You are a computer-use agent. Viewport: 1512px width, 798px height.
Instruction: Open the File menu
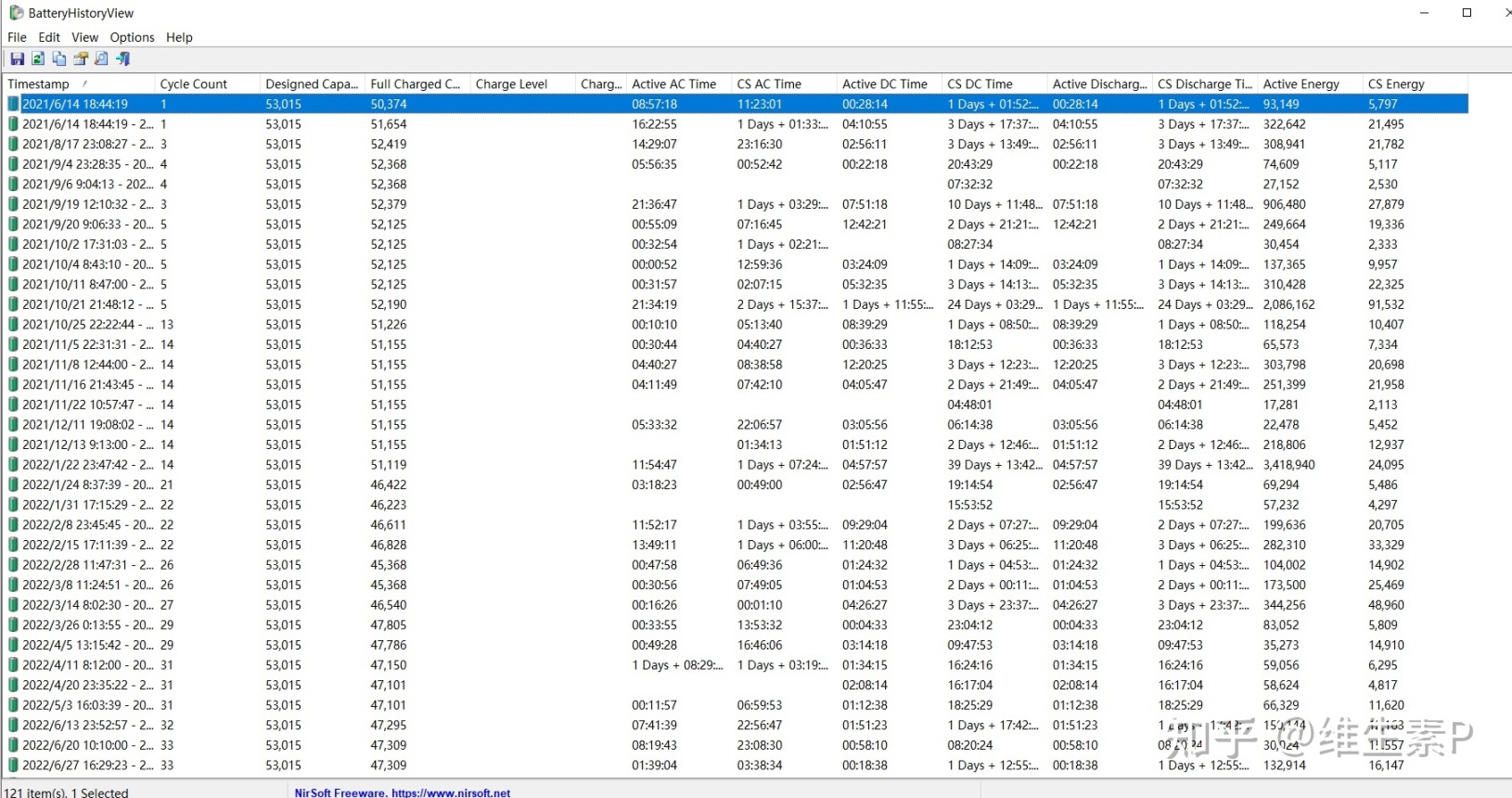point(17,37)
